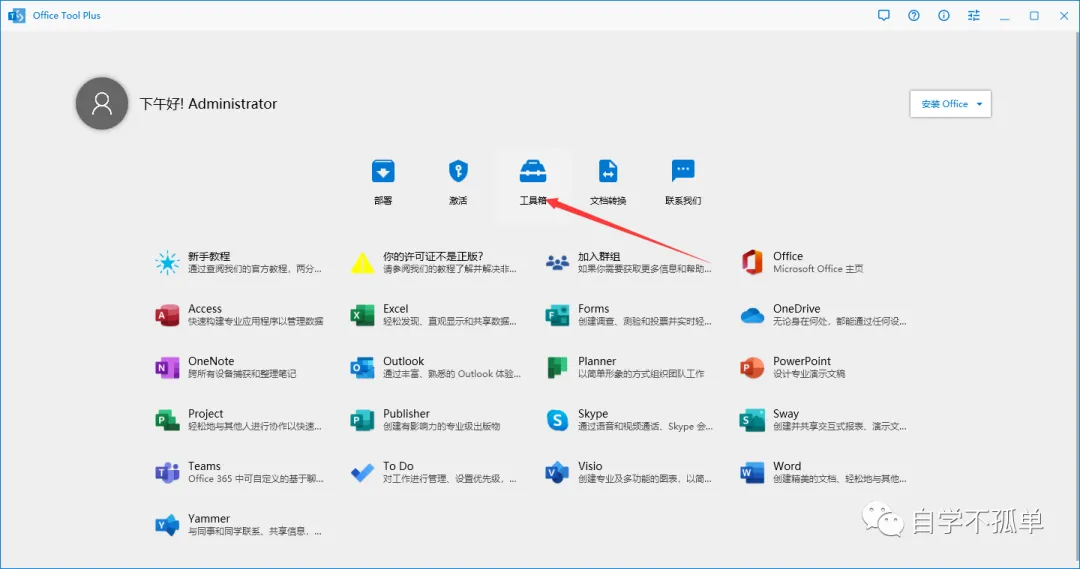Open the 文档转换 document conversion icon
The width and height of the screenshot is (1080, 569).
(608, 171)
